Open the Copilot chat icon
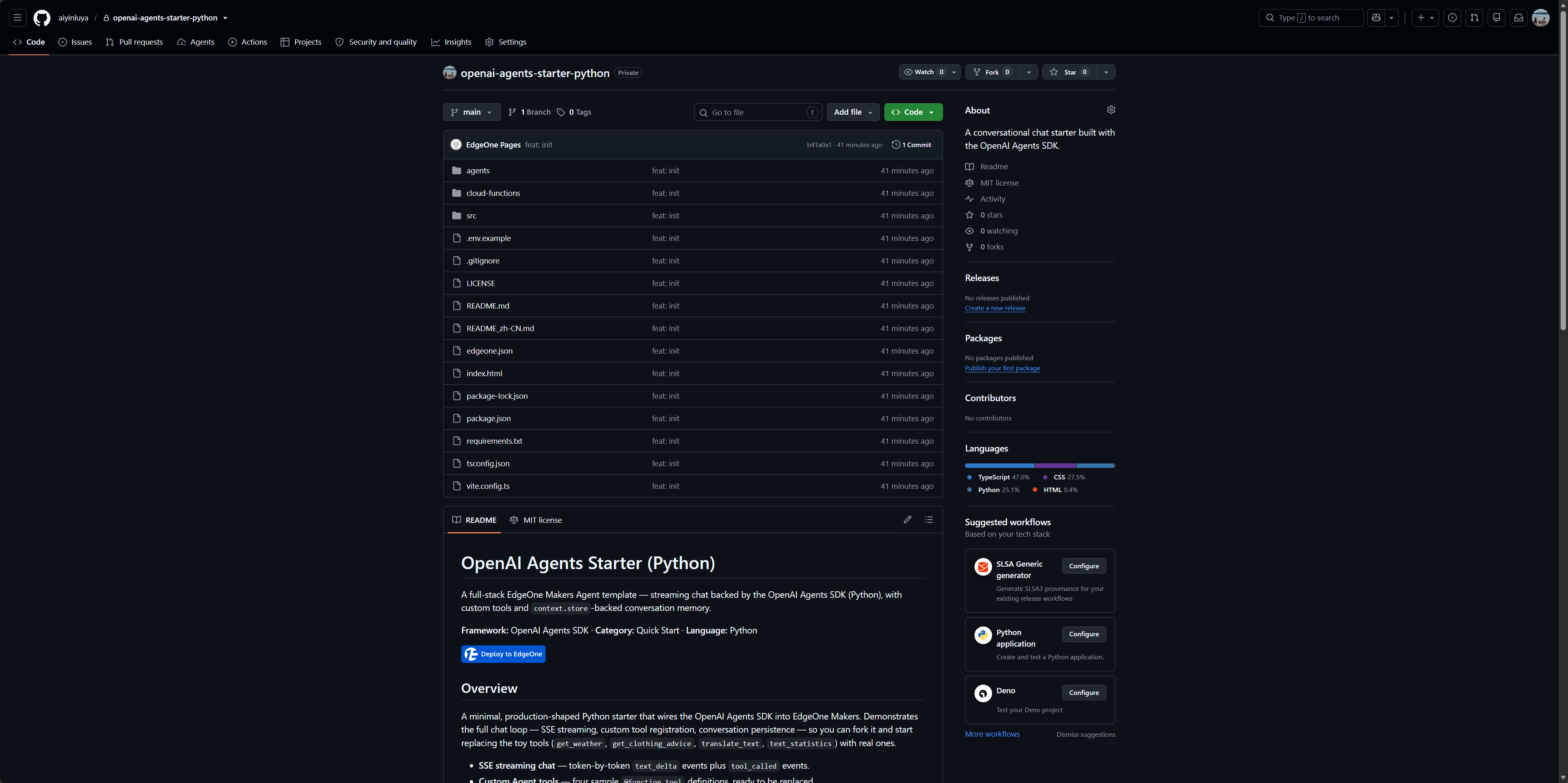The width and height of the screenshot is (1568, 783). (x=1376, y=18)
